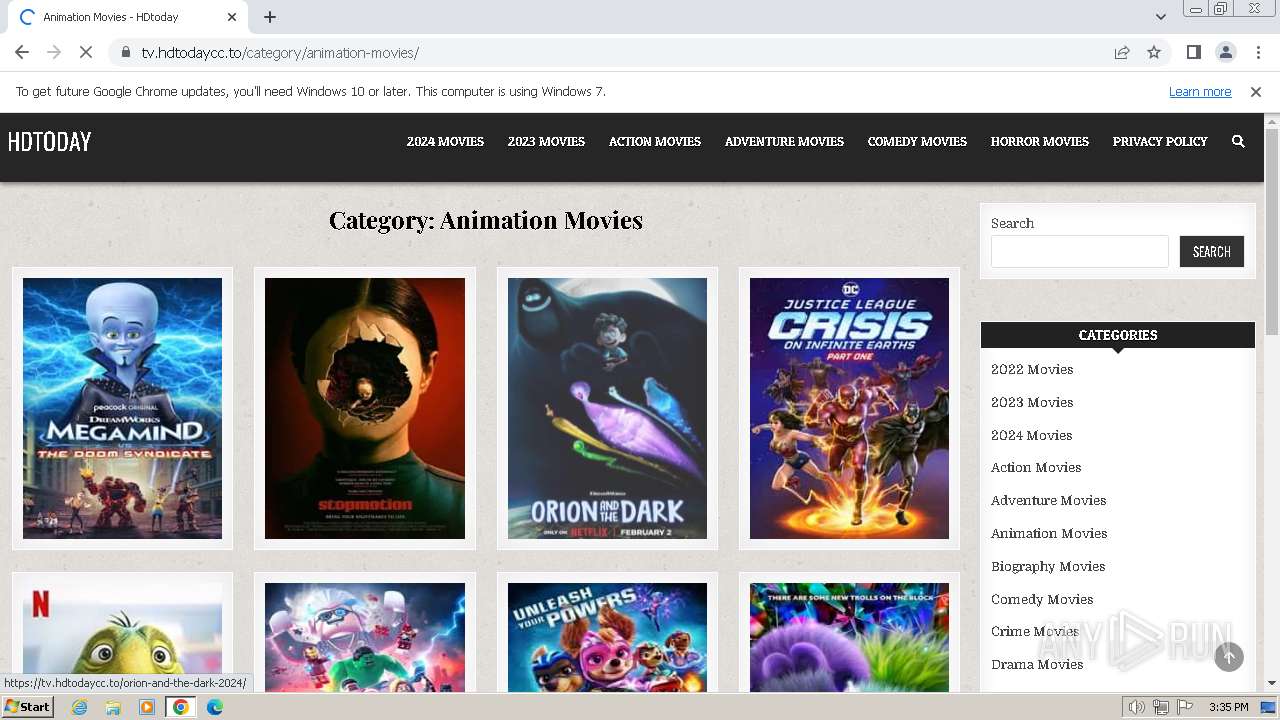Open the Learn more link
The width and height of the screenshot is (1280, 720).
(x=1200, y=91)
